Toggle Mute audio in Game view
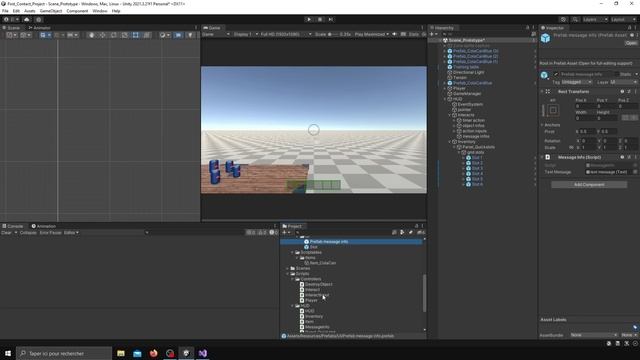The width and height of the screenshot is (640, 360). [395, 34]
